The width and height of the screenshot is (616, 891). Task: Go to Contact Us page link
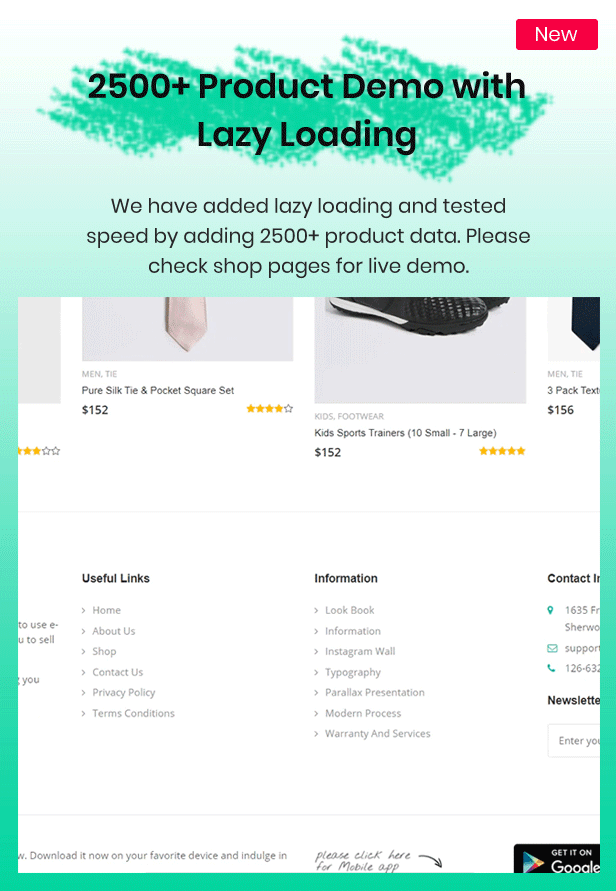point(118,672)
